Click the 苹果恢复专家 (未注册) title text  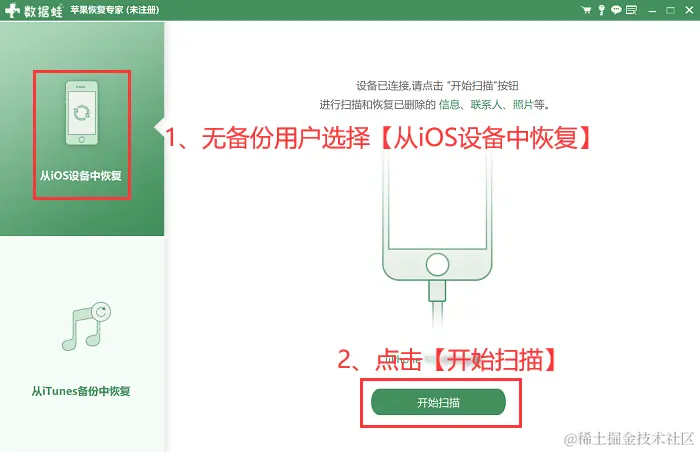click(115, 10)
